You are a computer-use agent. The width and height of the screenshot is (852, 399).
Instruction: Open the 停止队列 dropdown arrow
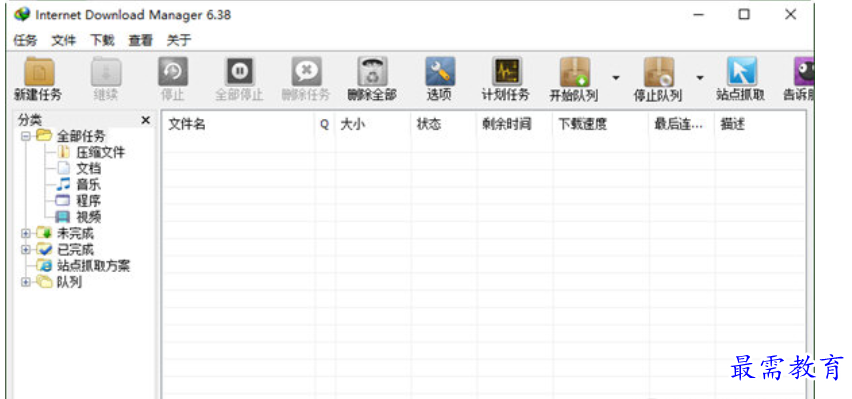pos(700,78)
